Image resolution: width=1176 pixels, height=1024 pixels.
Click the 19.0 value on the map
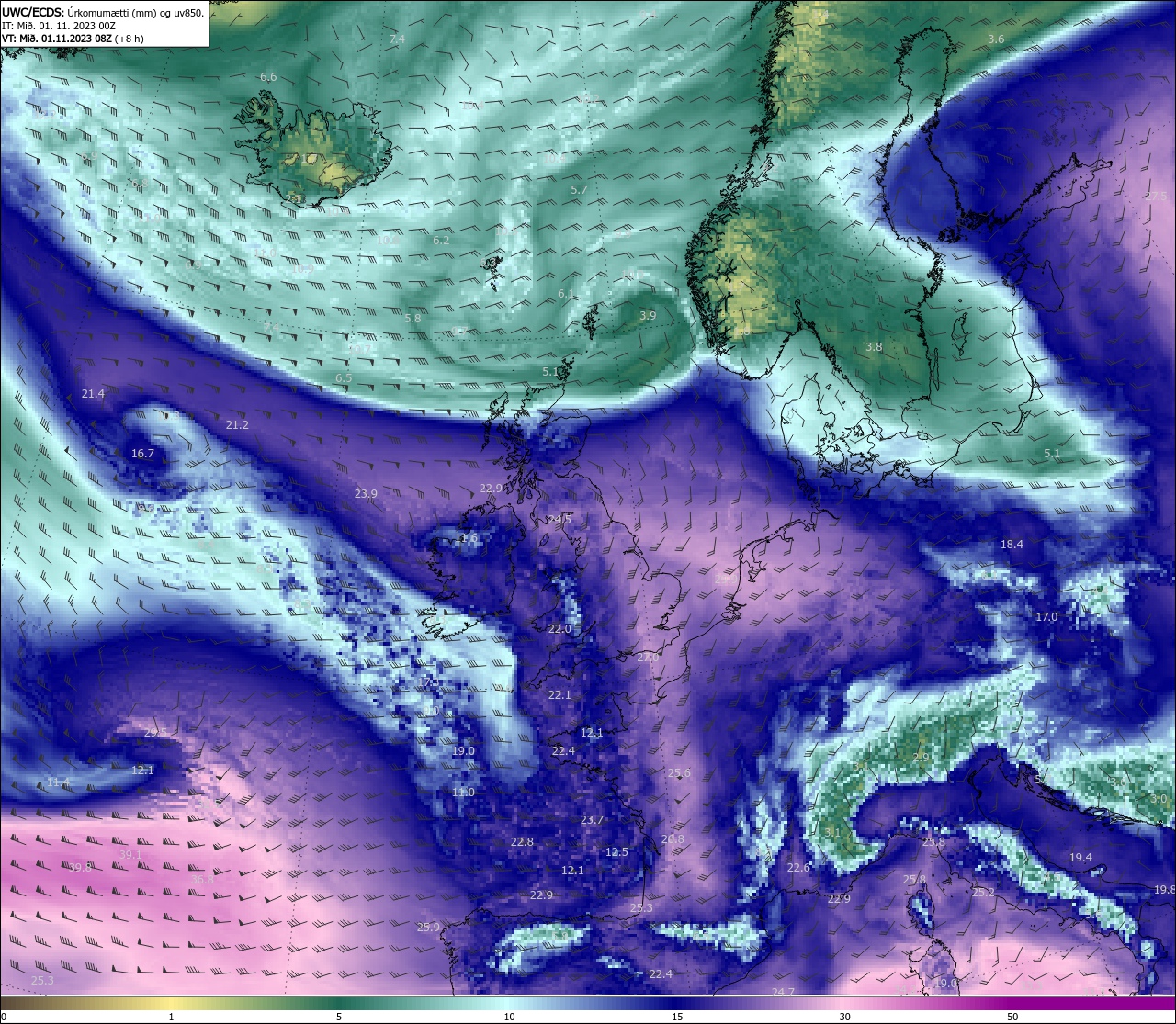tap(463, 751)
